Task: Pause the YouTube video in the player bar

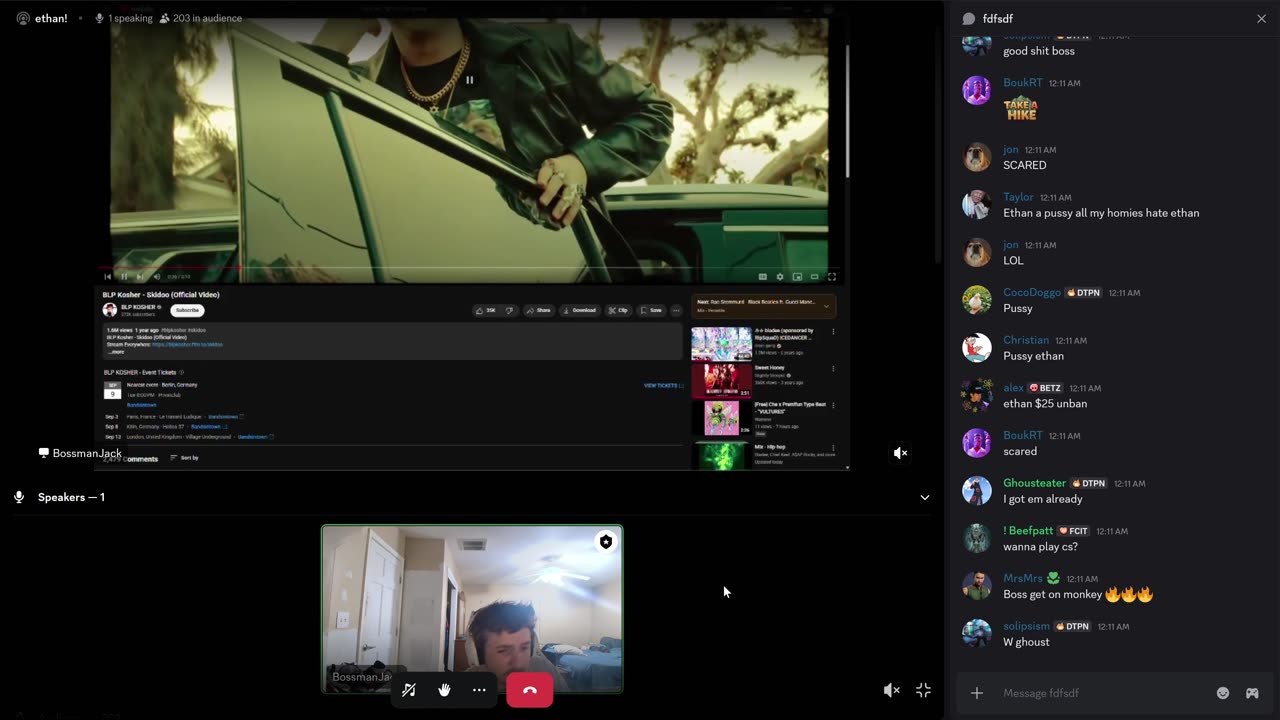Action: (124, 277)
